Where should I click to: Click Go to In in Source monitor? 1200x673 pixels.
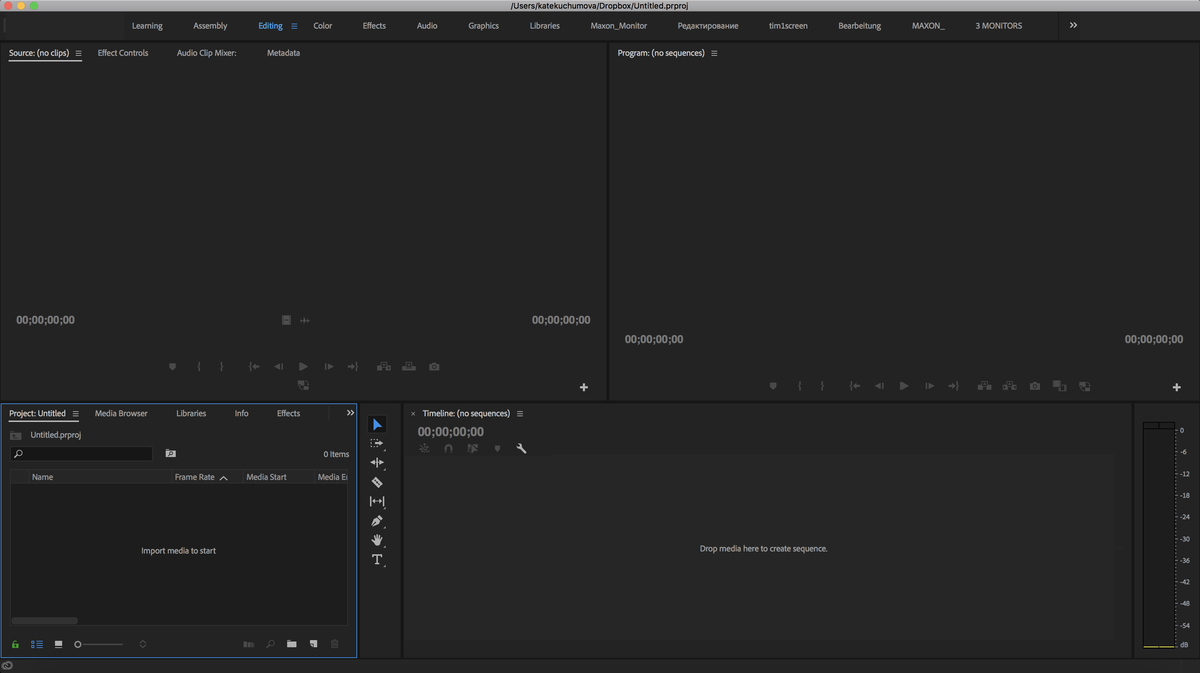tap(254, 367)
